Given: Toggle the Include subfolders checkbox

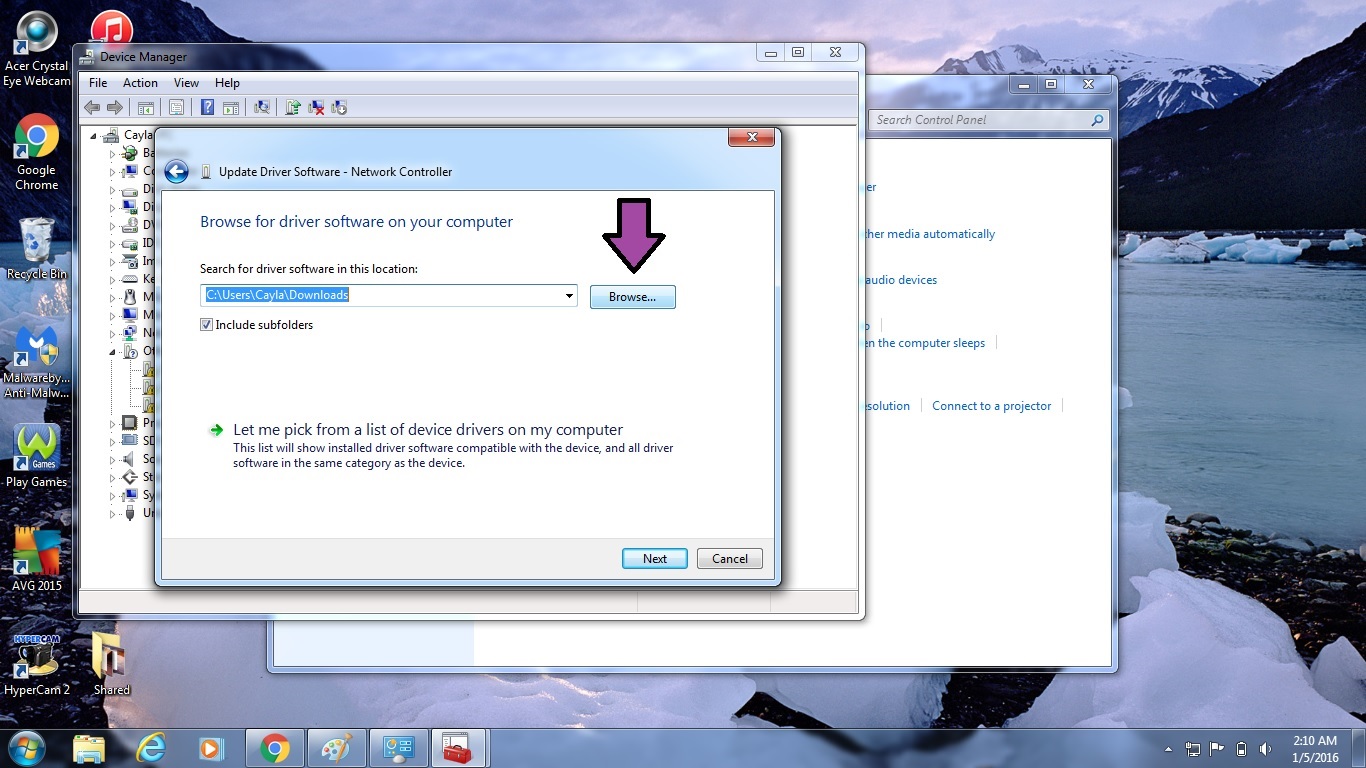Looking at the screenshot, I should (x=207, y=325).
